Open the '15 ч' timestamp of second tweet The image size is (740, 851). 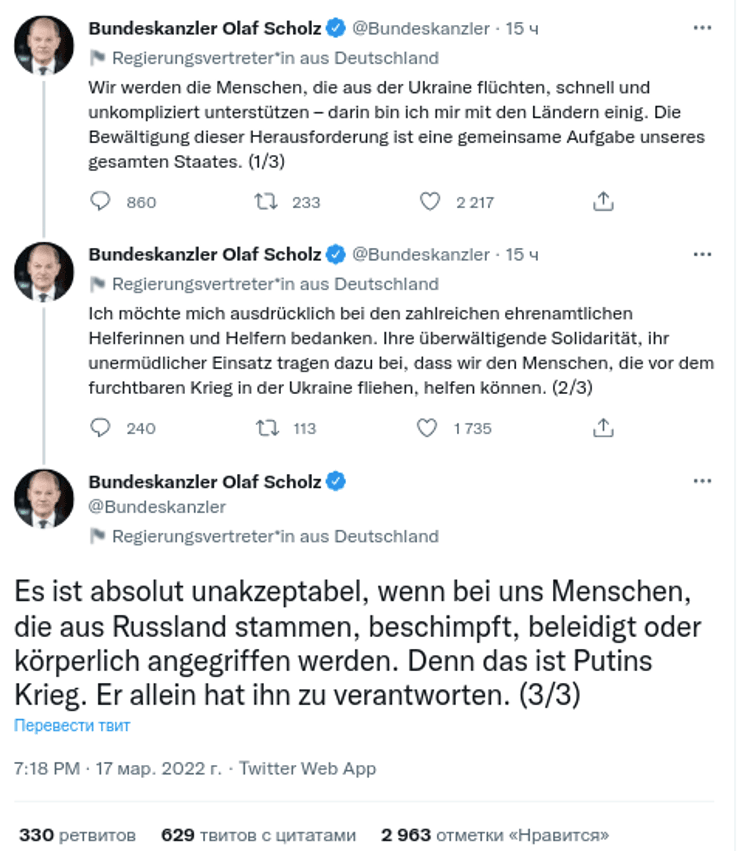pos(522,255)
